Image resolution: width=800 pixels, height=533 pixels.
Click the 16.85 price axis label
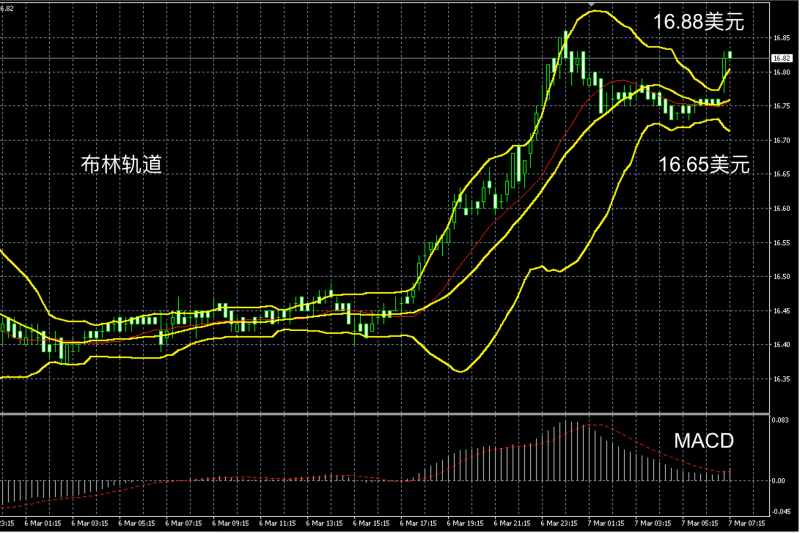pos(779,39)
